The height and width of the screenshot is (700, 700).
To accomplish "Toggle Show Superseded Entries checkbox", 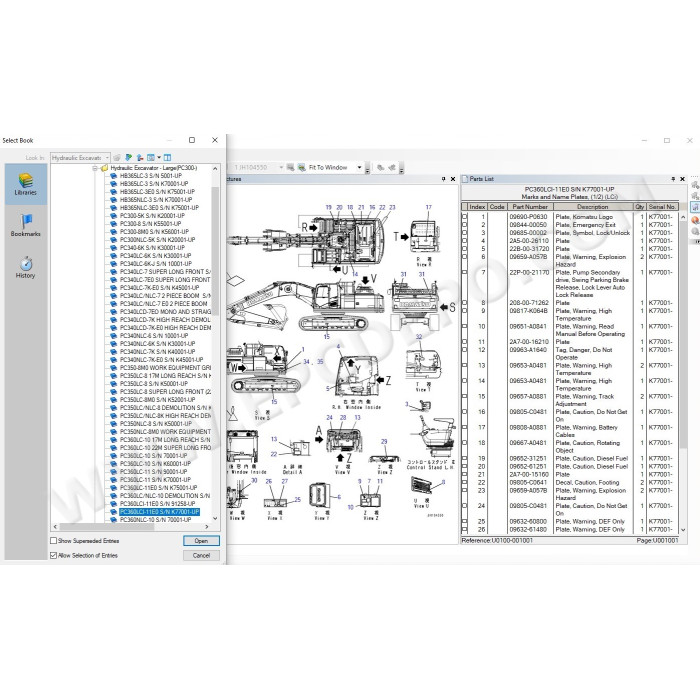I will 54,541.
